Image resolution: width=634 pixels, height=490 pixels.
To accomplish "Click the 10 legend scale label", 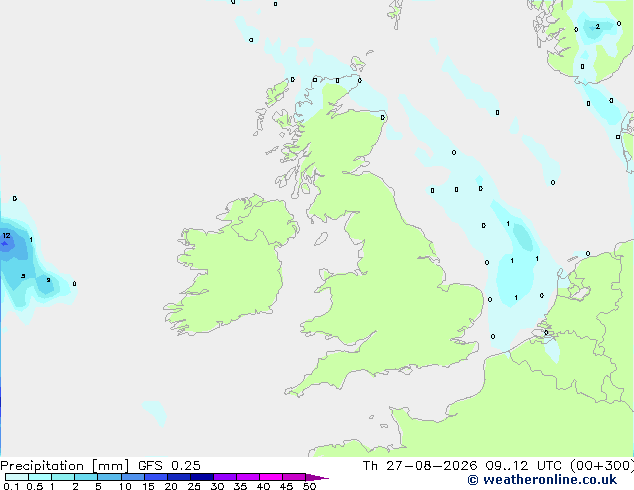I will (125, 486).
